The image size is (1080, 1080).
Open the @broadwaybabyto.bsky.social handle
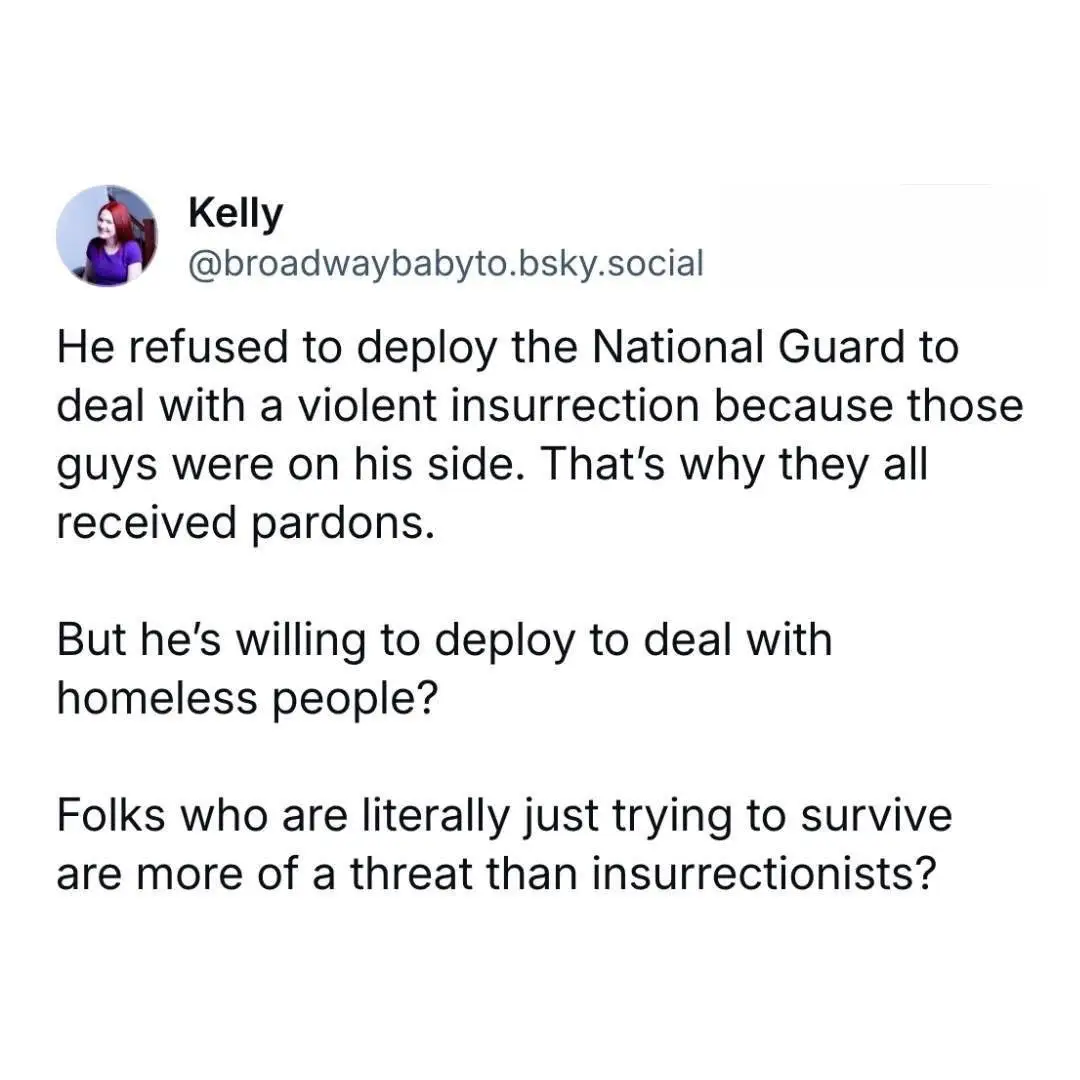[446, 263]
